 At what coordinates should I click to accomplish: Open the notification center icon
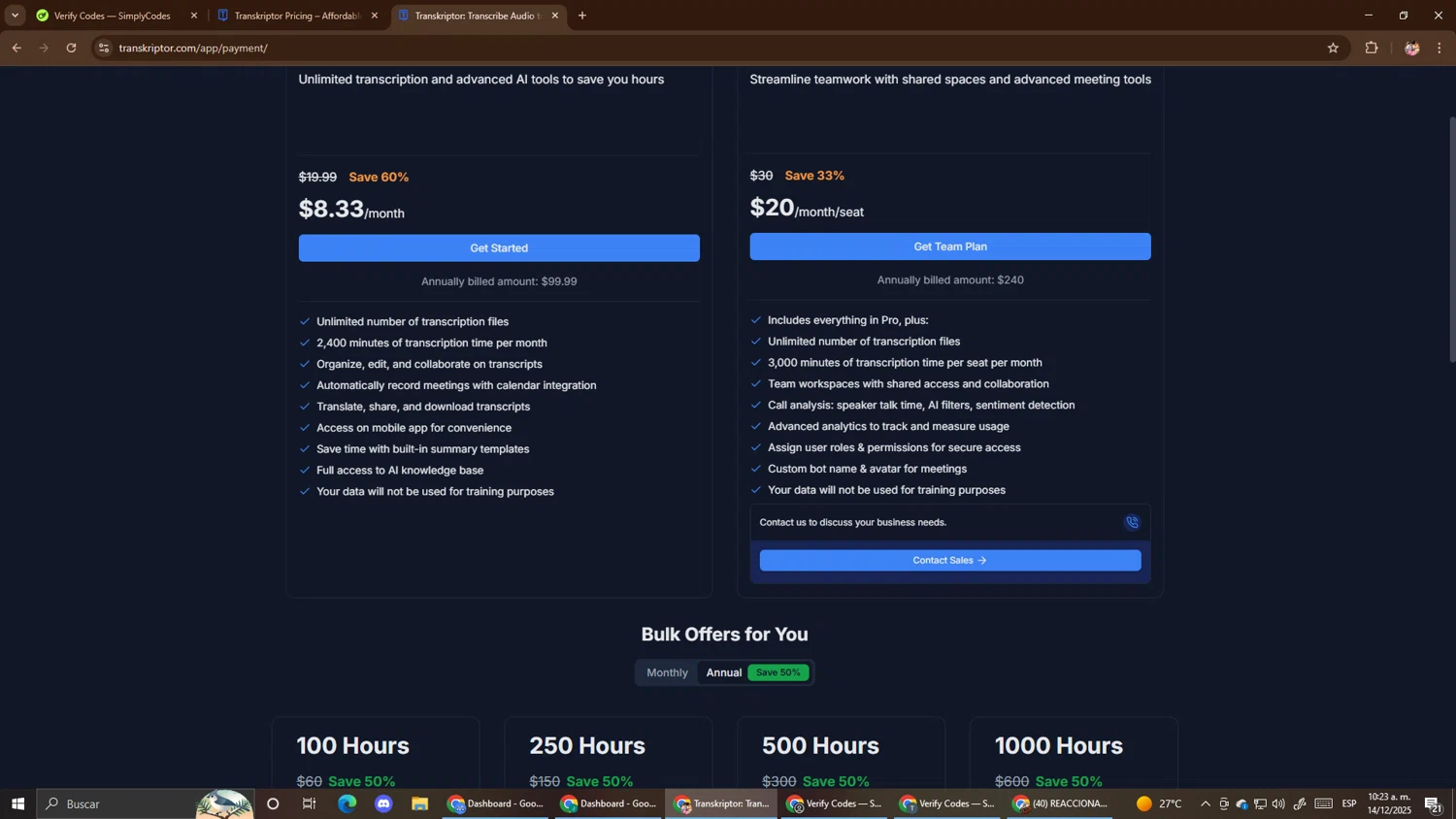pyautogui.click(x=1434, y=804)
